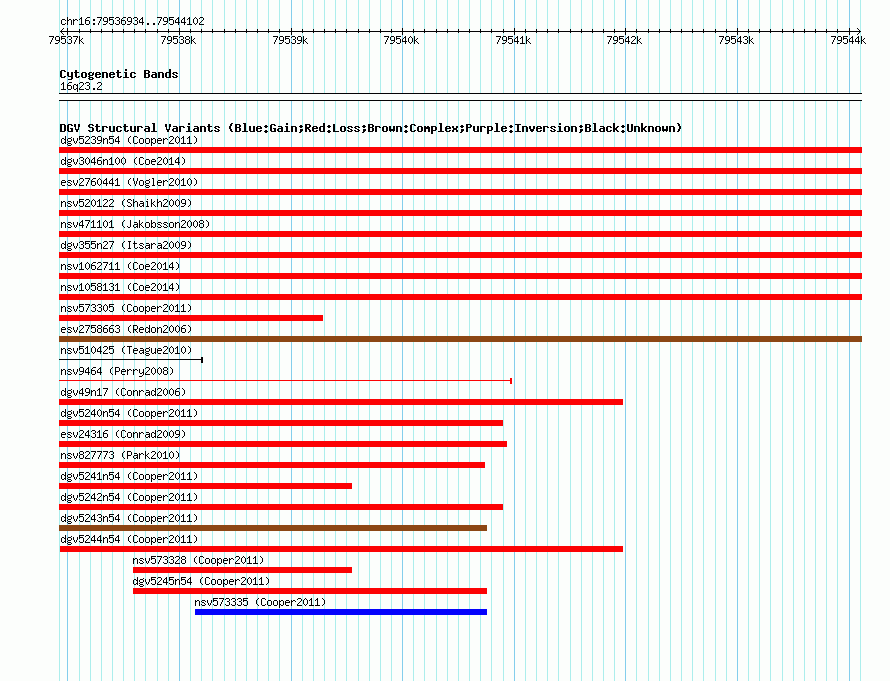Click the 79539k ruler tick label

[x=290, y=40]
